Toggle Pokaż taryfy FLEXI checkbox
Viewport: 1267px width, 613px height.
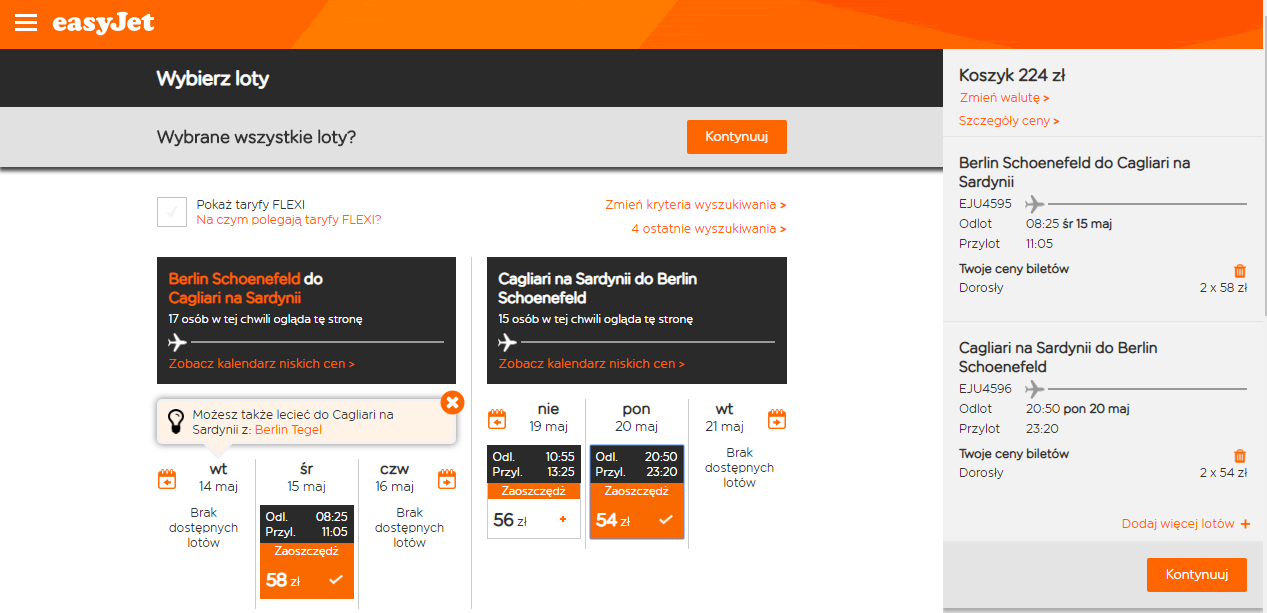coord(172,212)
